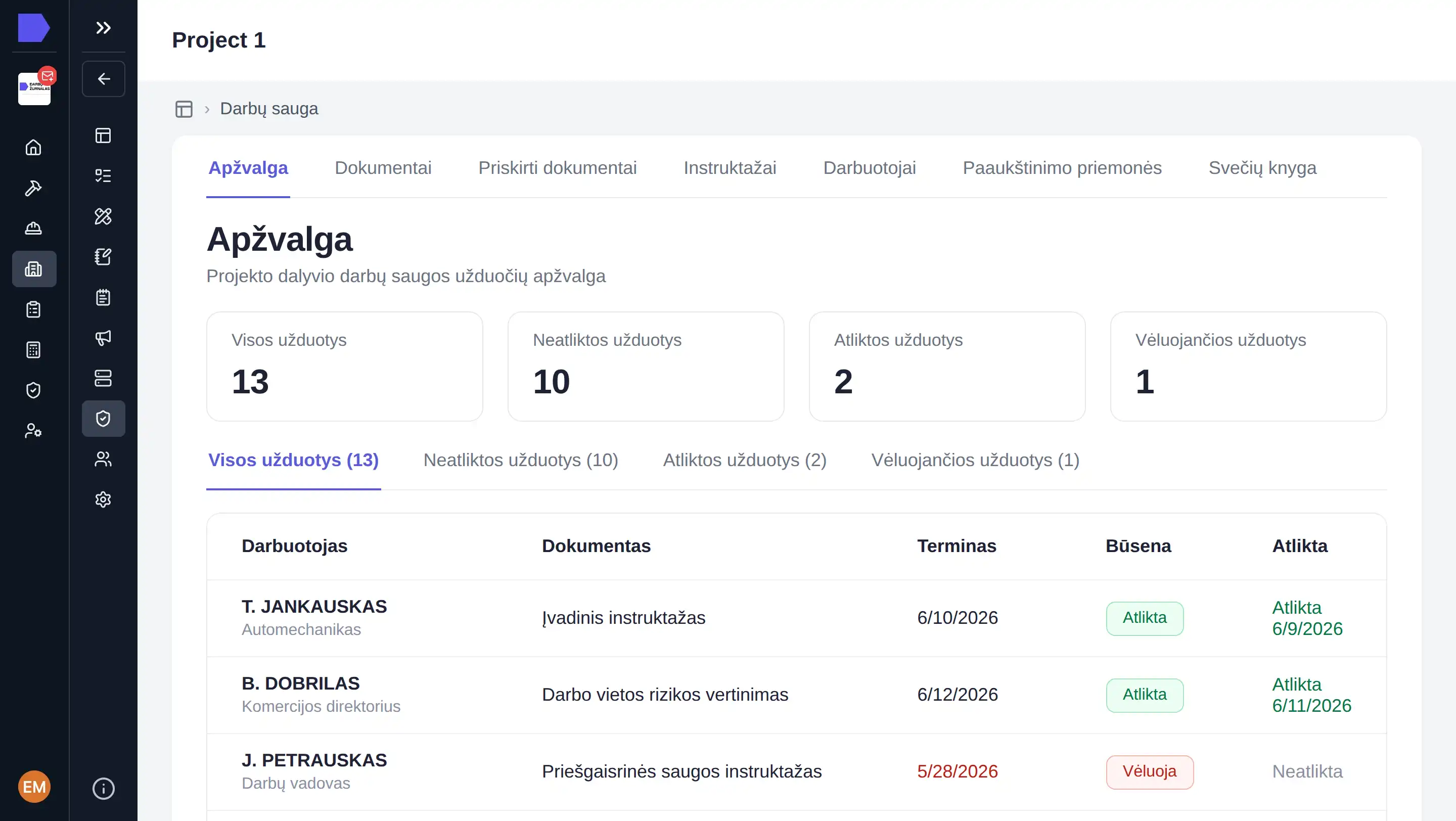Image resolution: width=1456 pixels, height=821 pixels.
Task: Click employee name B. DOBRILAS
Action: 301,683
